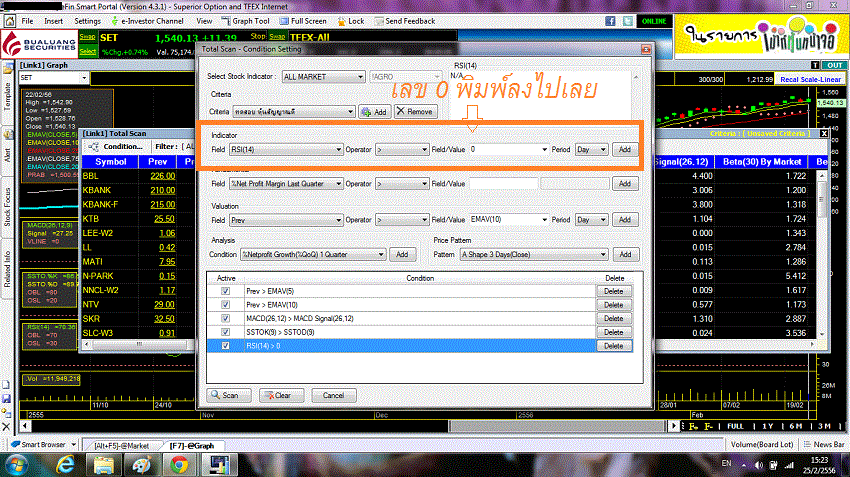Click the Scan button

[229, 395]
